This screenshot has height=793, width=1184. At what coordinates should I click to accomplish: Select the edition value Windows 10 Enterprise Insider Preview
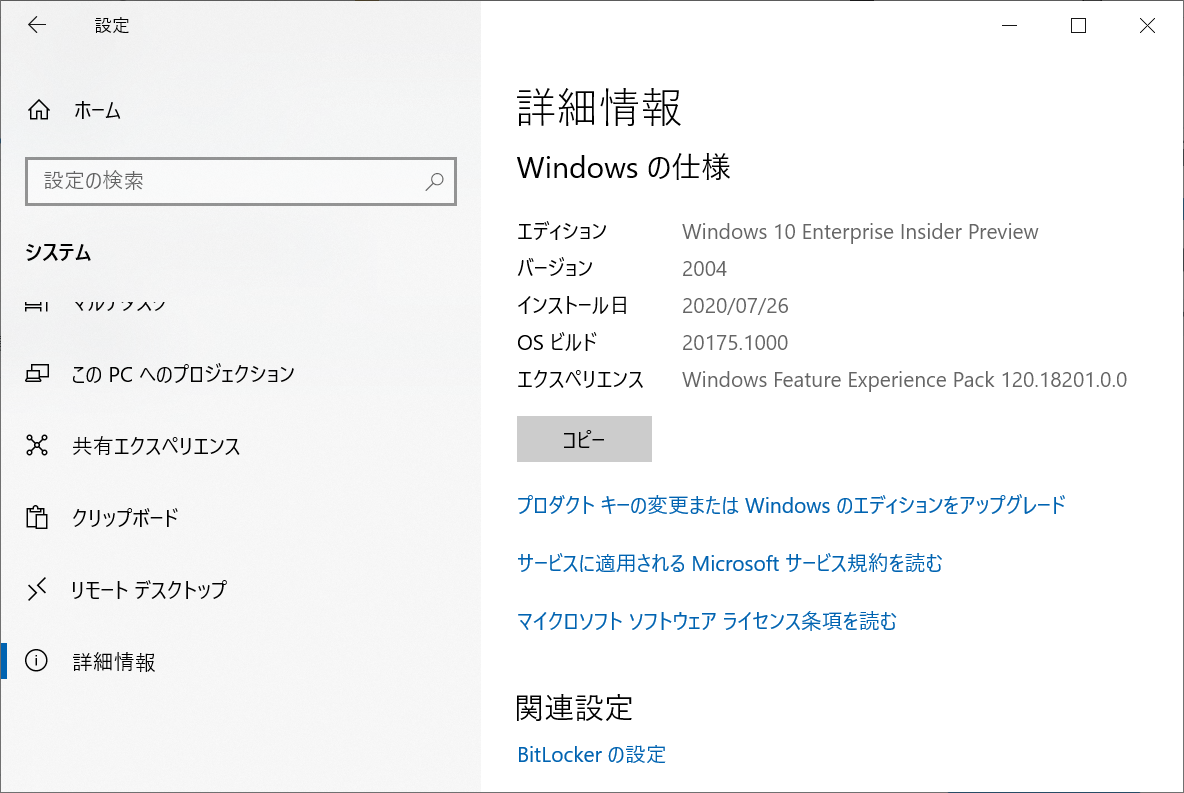click(860, 232)
